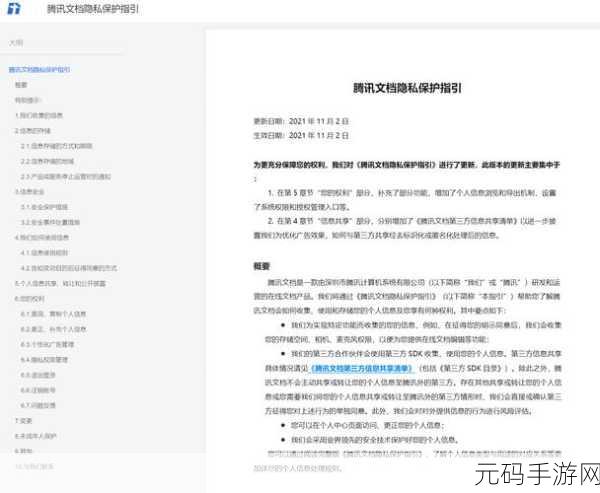Jump to 概要 in the outline
Viewport: 600px width, 493px height.
[21, 85]
